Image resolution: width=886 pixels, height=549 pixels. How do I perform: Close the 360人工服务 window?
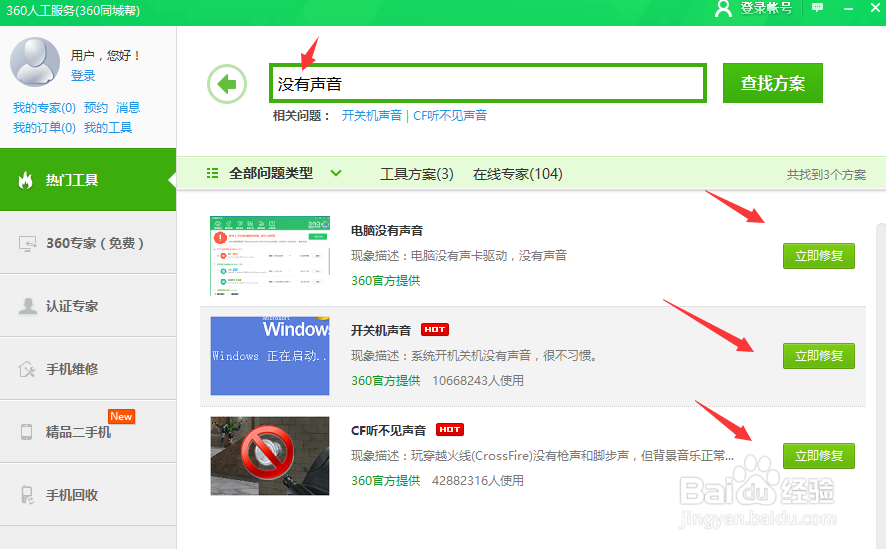[875, 7]
